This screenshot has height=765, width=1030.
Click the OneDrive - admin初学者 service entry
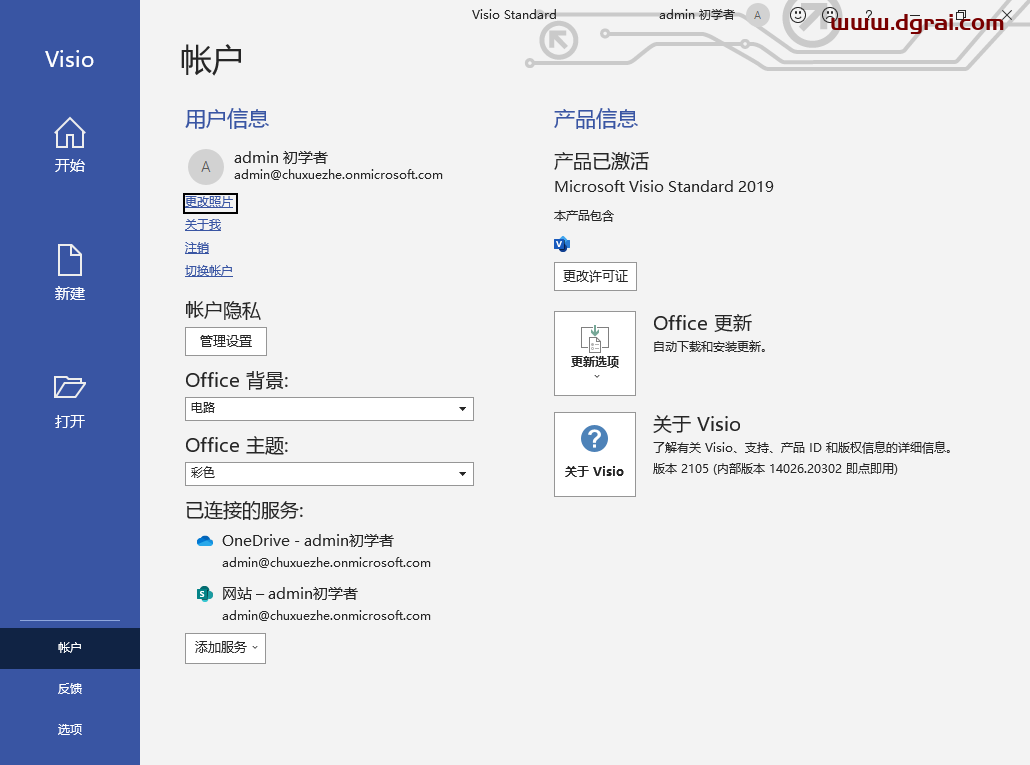[307, 540]
